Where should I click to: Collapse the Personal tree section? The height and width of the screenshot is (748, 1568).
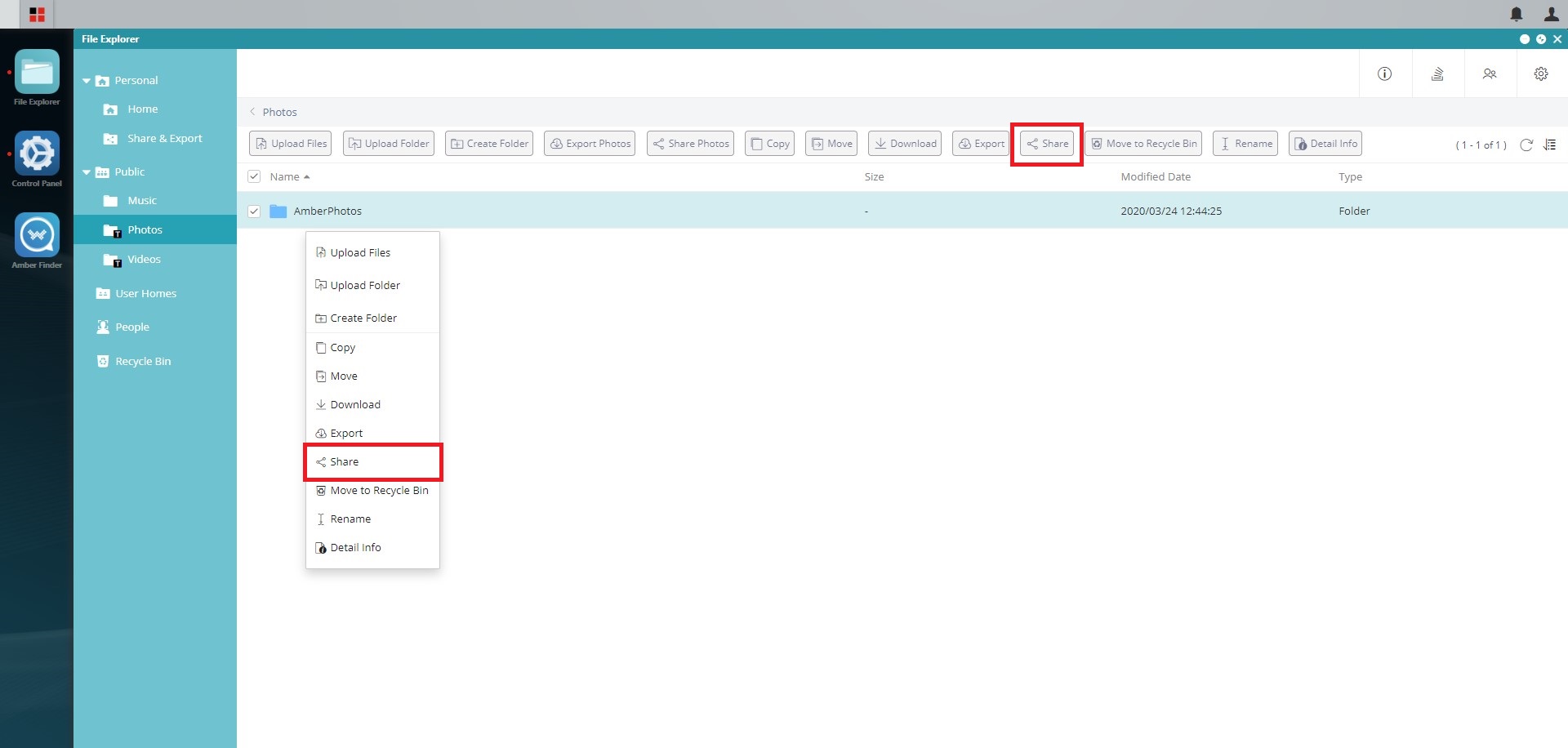[x=87, y=81]
